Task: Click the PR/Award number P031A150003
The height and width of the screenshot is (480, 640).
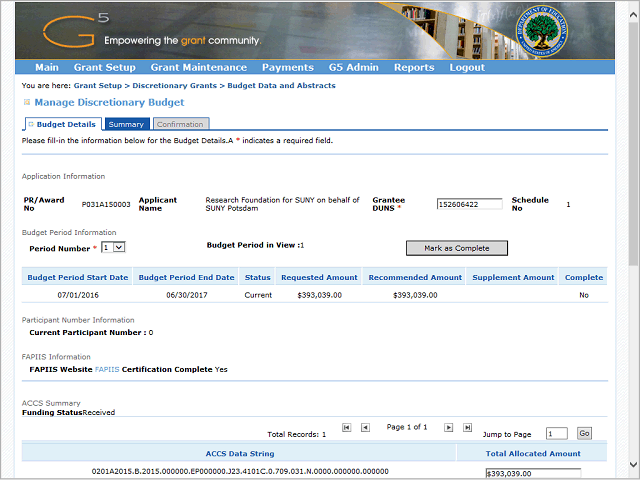Action: click(x=106, y=204)
